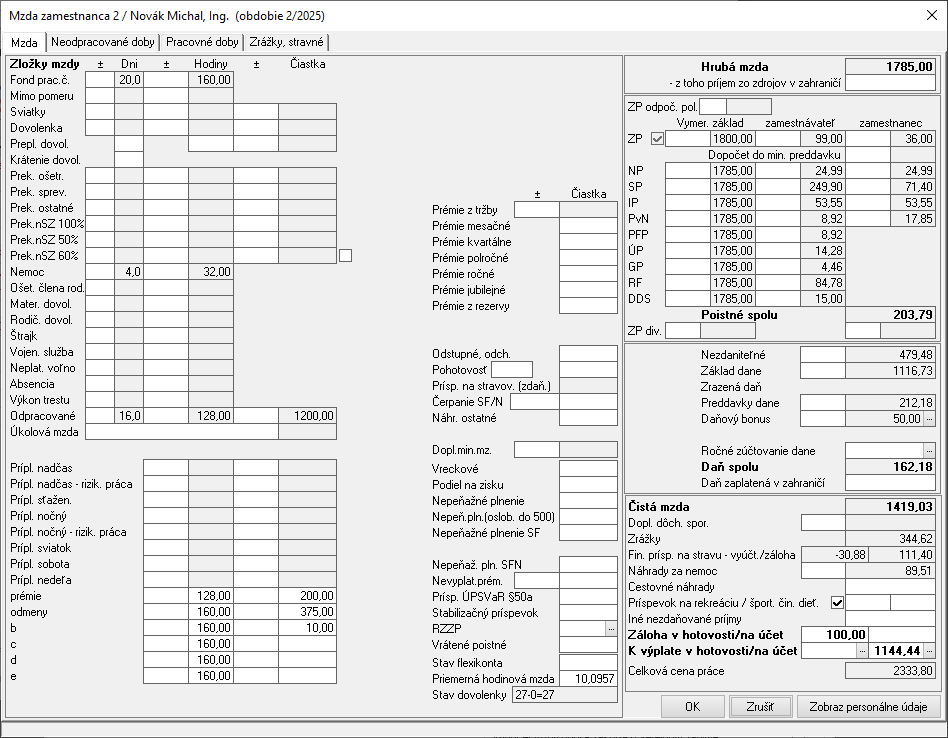Click Zobraz personálne údaje button
948x738 pixels.
click(868, 707)
